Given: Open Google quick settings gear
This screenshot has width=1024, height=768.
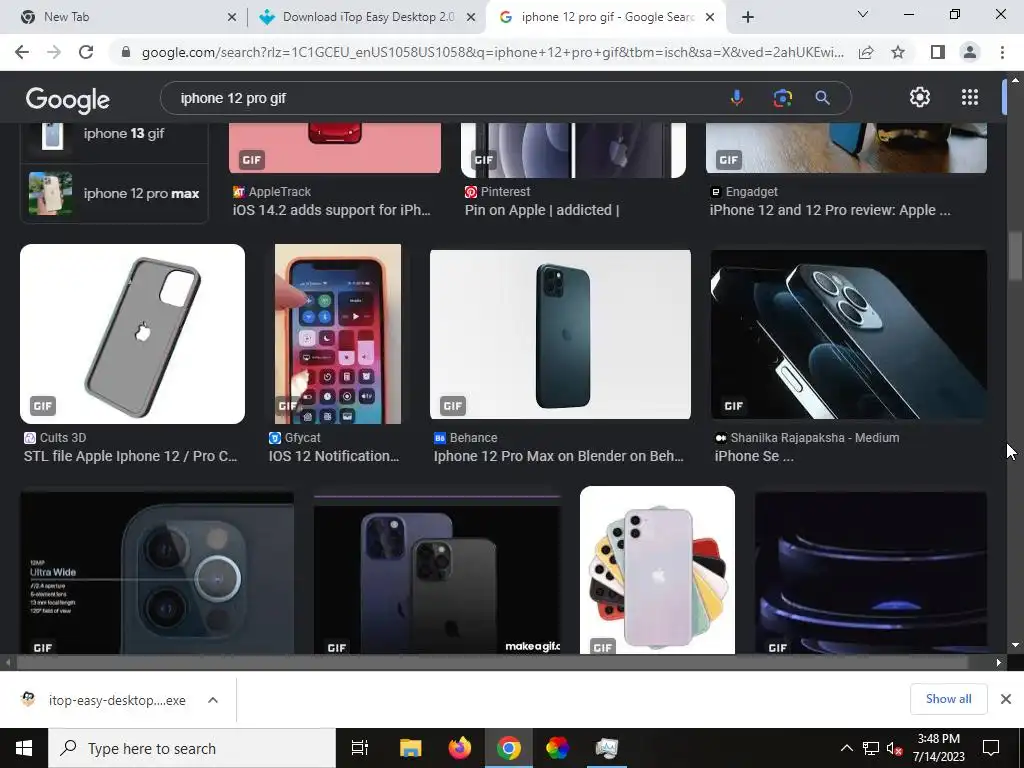Looking at the screenshot, I should [920, 97].
